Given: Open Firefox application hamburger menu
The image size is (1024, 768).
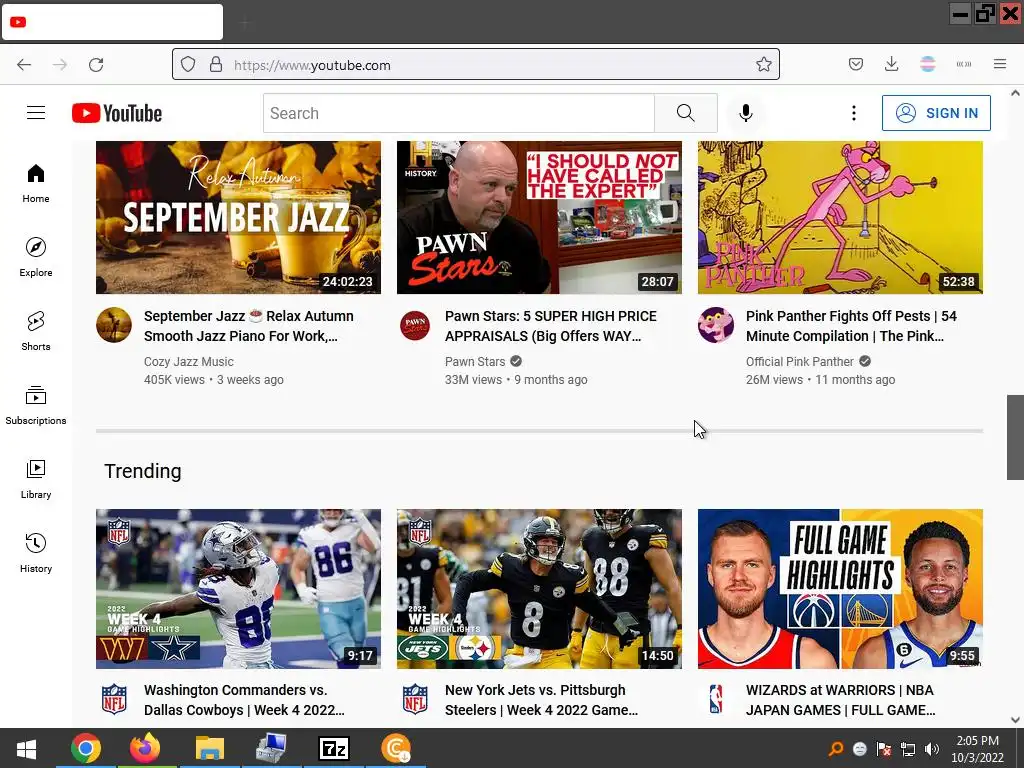Looking at the screenshot, I should coord(999,64).
